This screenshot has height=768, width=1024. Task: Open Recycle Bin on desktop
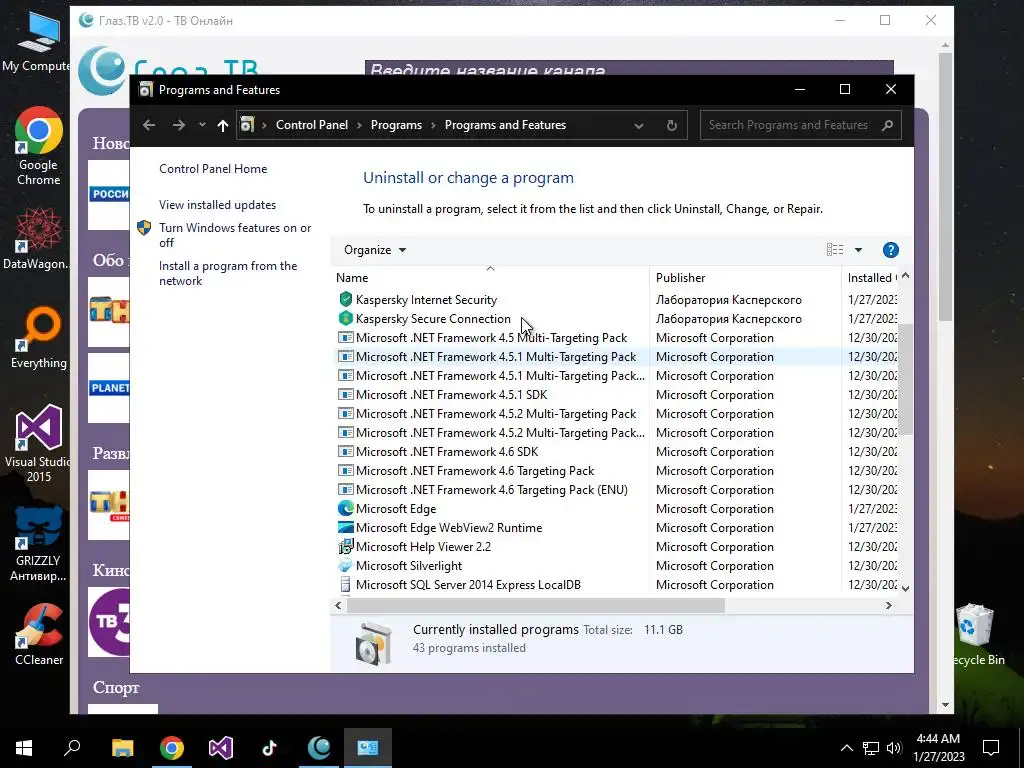[x=976, y=635]
